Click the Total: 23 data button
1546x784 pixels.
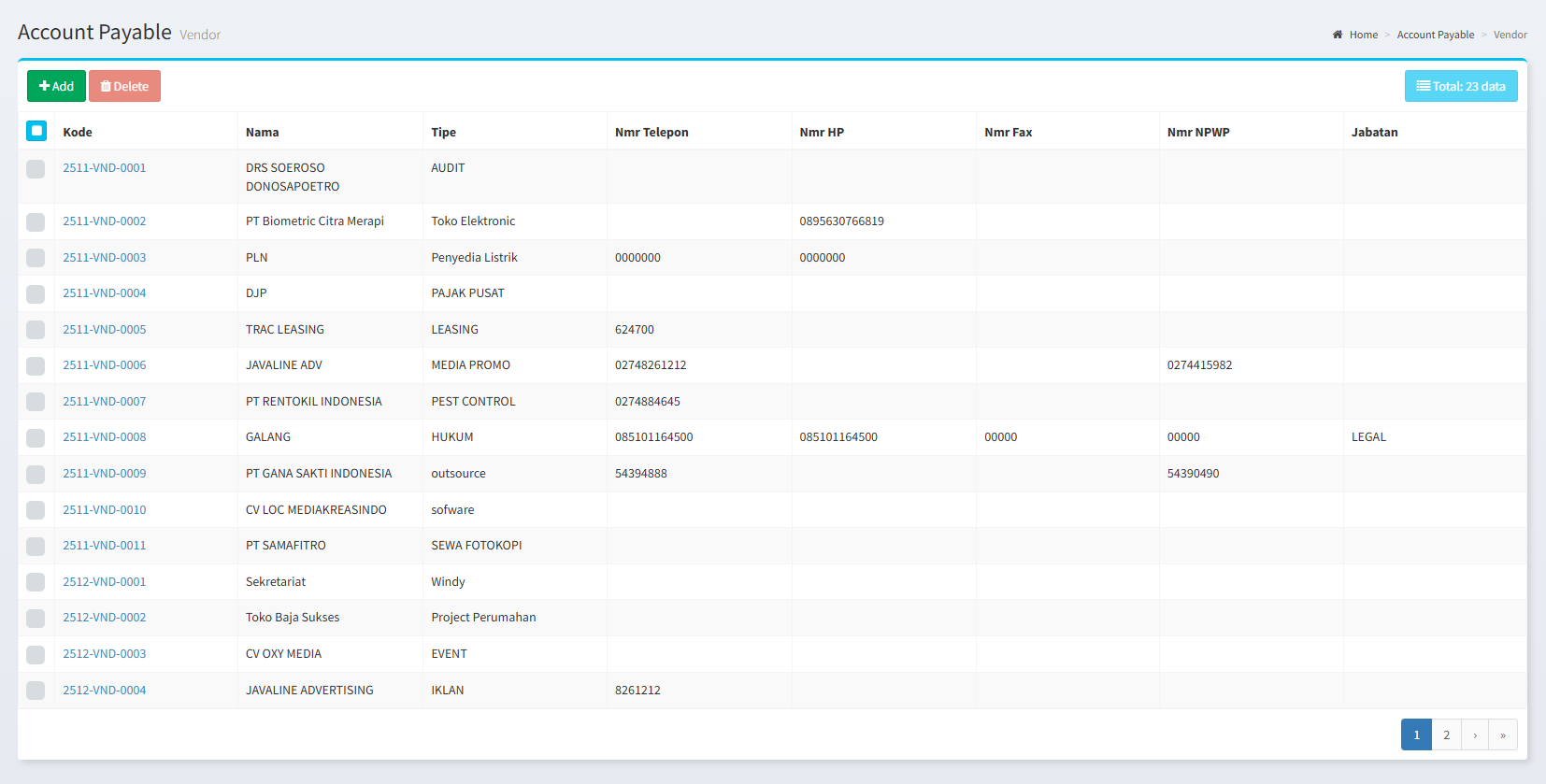pos(1460,86)
